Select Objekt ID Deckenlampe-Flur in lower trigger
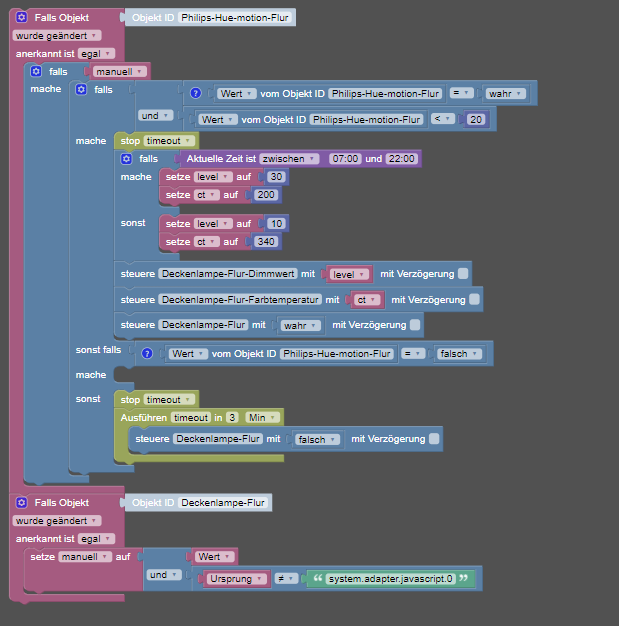 (223, 503)
